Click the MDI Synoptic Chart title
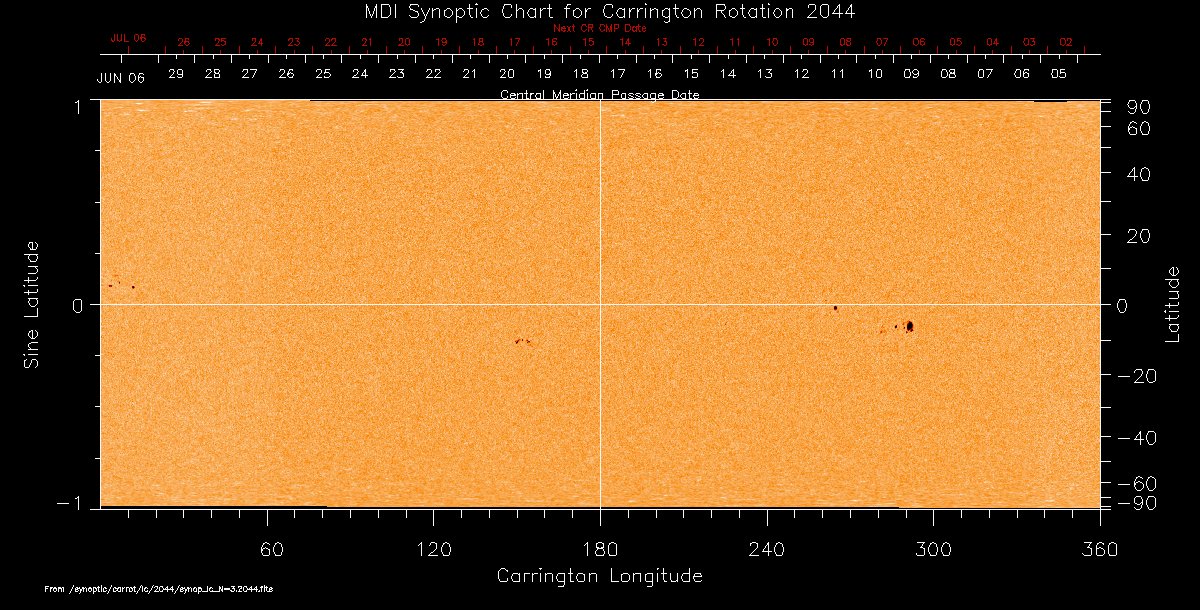 point(600,11)
